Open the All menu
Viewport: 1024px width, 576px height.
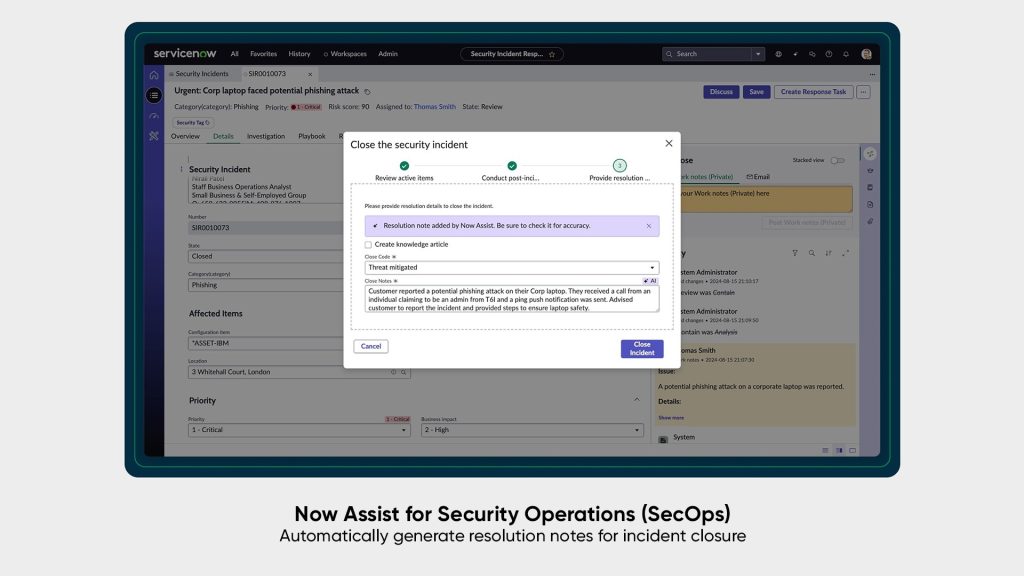[234, 54]
